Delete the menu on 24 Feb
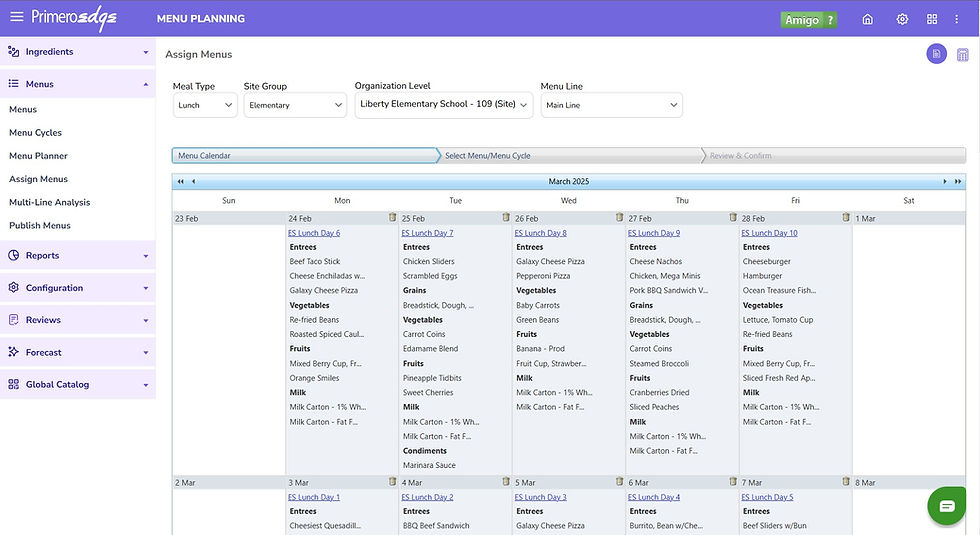 click(392, 218)
